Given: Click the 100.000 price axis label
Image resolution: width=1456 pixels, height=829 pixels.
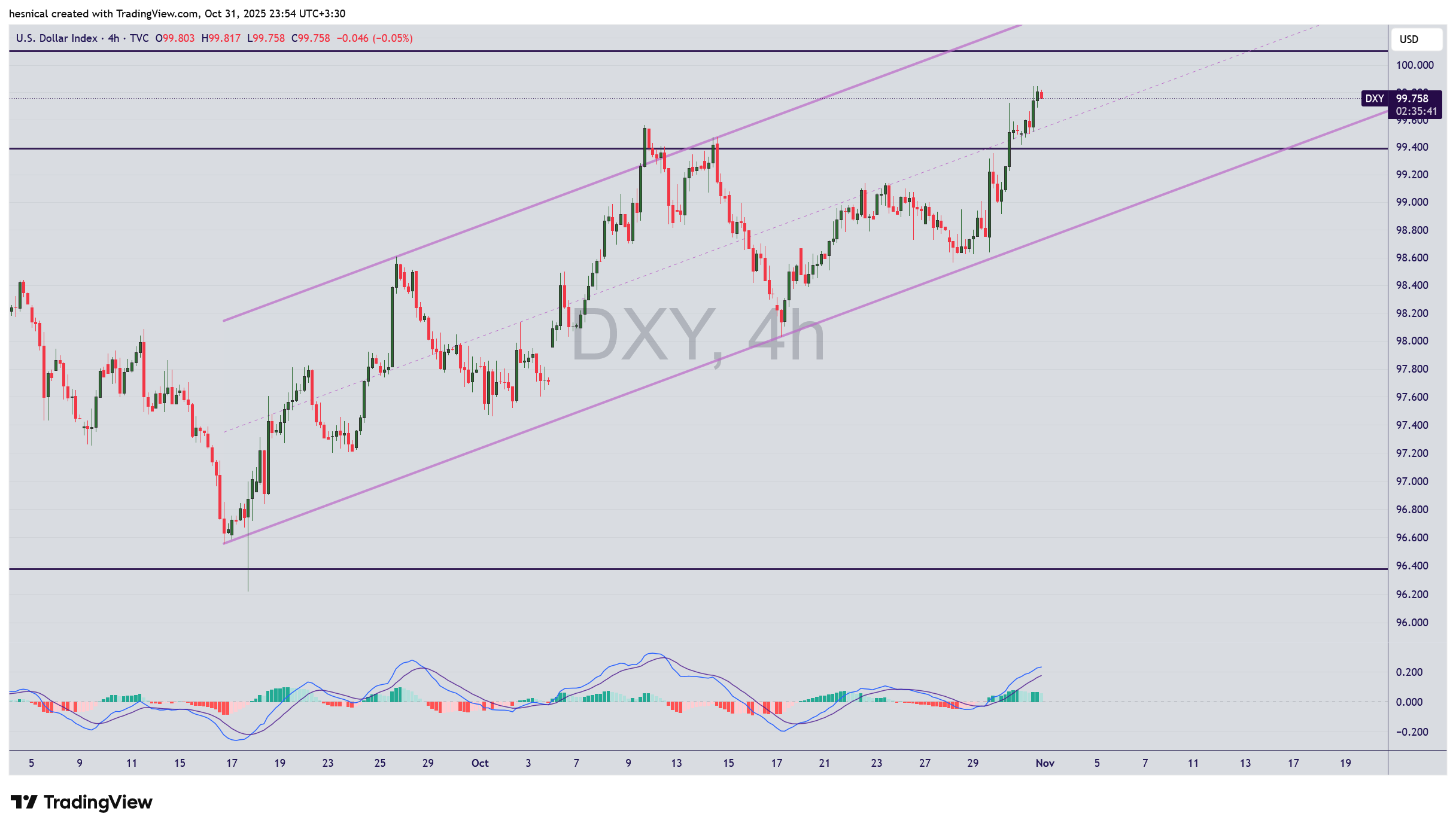Looking at the screenshot, I should 1414,65.
